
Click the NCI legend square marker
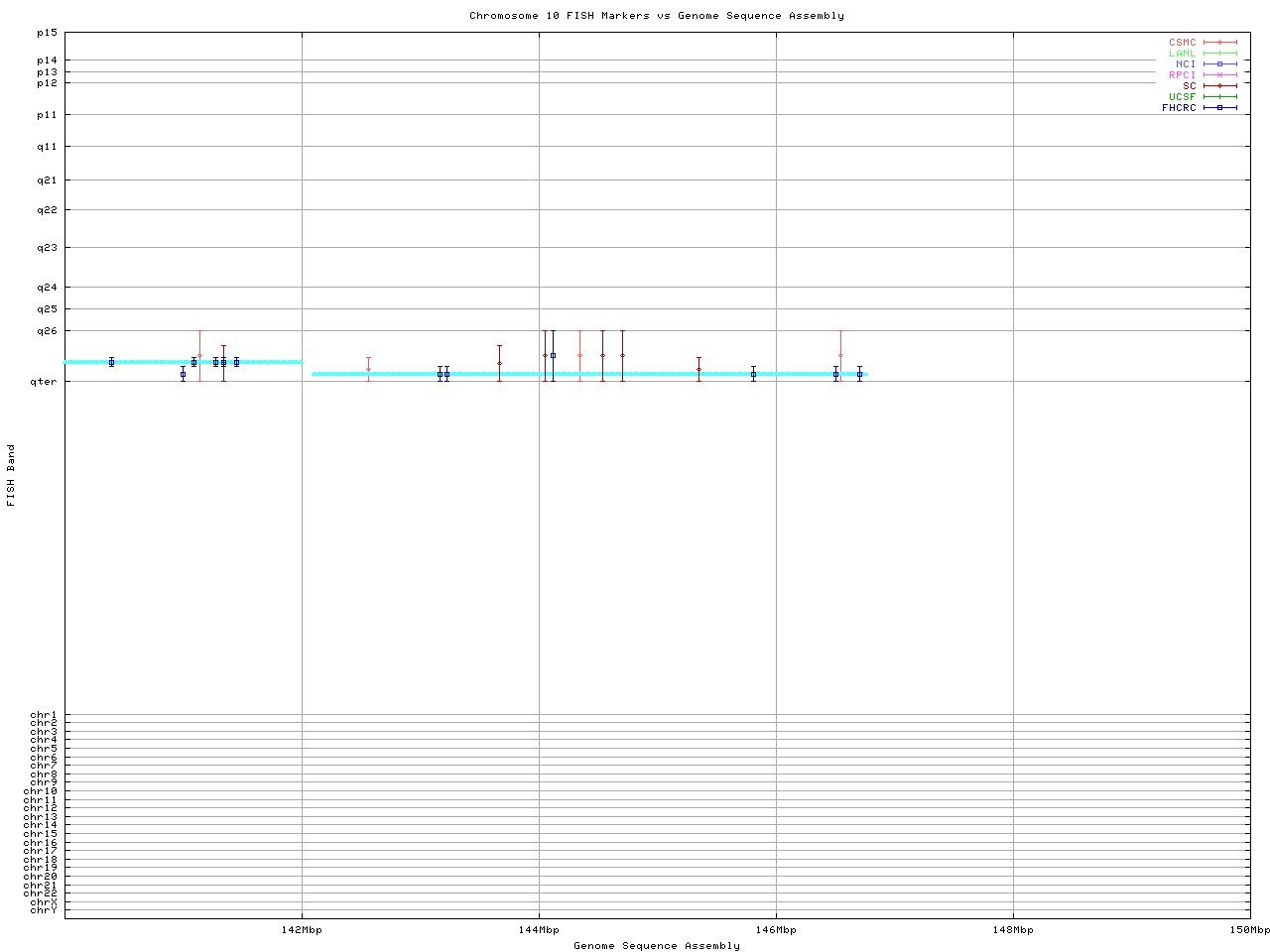1219,63
